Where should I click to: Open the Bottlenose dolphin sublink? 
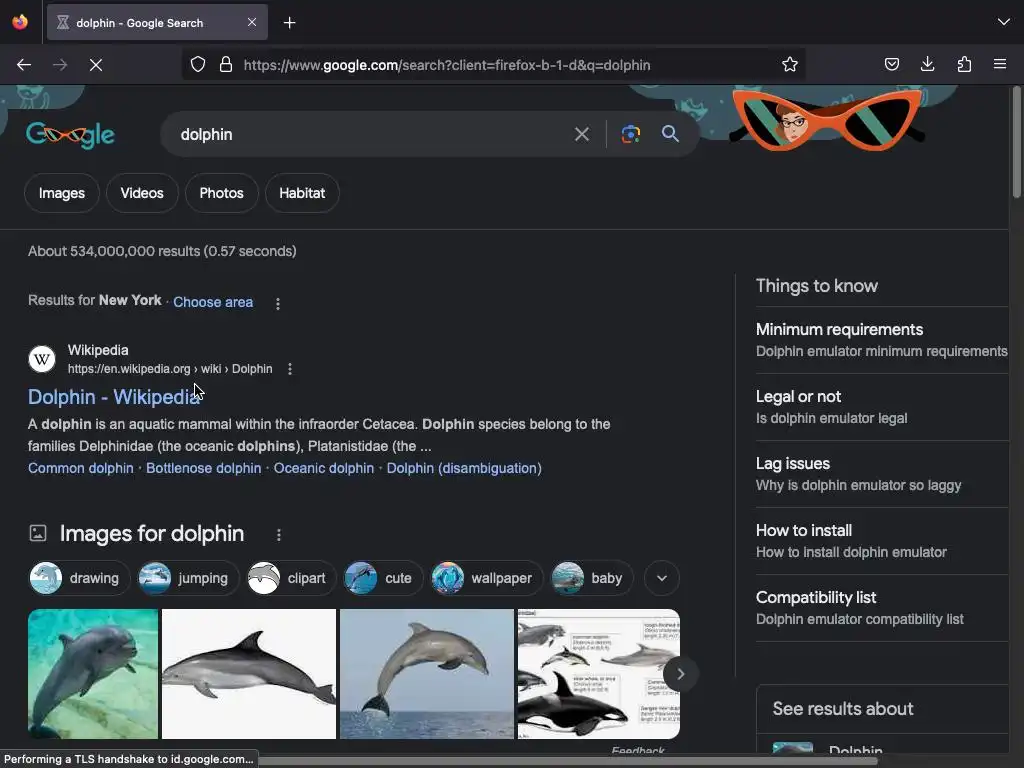pos(203,468)
